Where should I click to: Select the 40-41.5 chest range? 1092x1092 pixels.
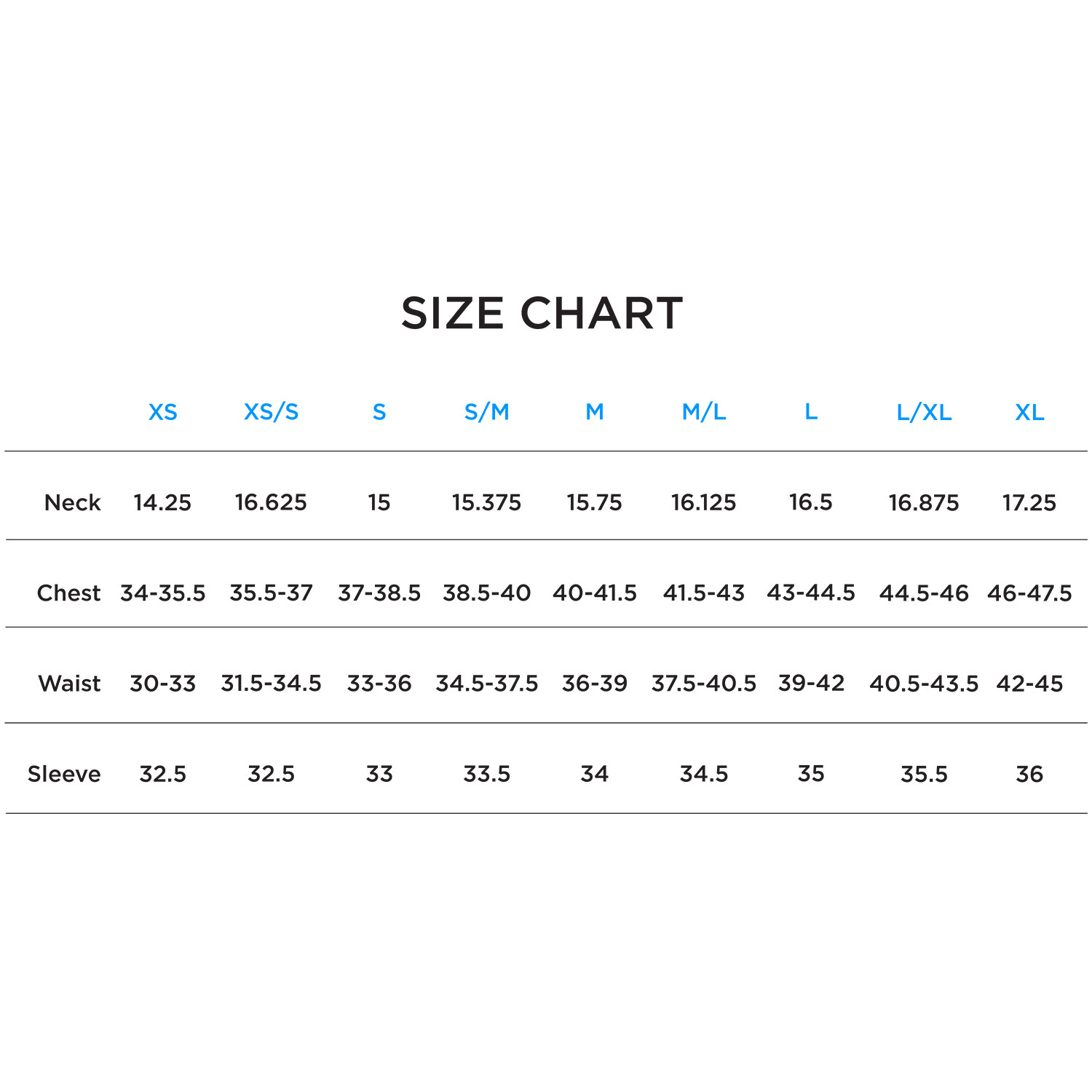pyautogui.click(x=594, y=593)
